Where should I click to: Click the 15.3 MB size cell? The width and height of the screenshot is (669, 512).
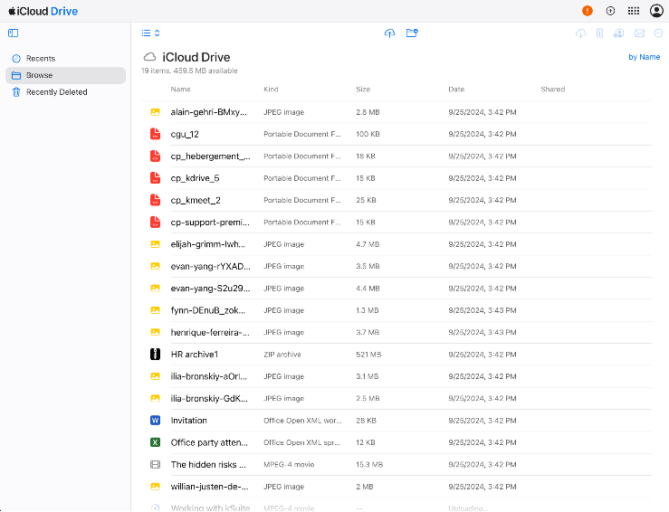click(x=369, y=465)
